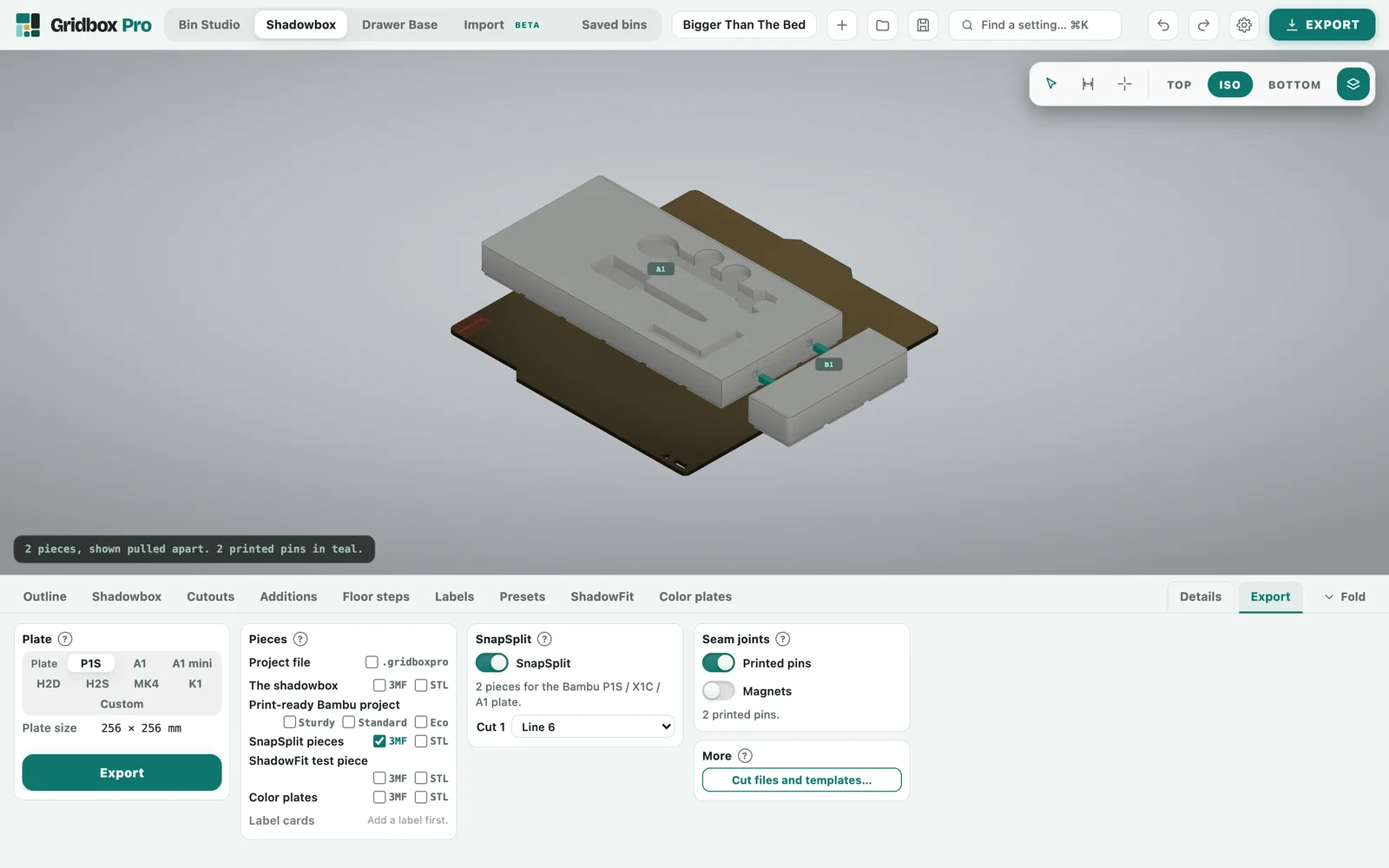Click the redo arrow icon
The image size is (1389, 868).
(1203, 25)
